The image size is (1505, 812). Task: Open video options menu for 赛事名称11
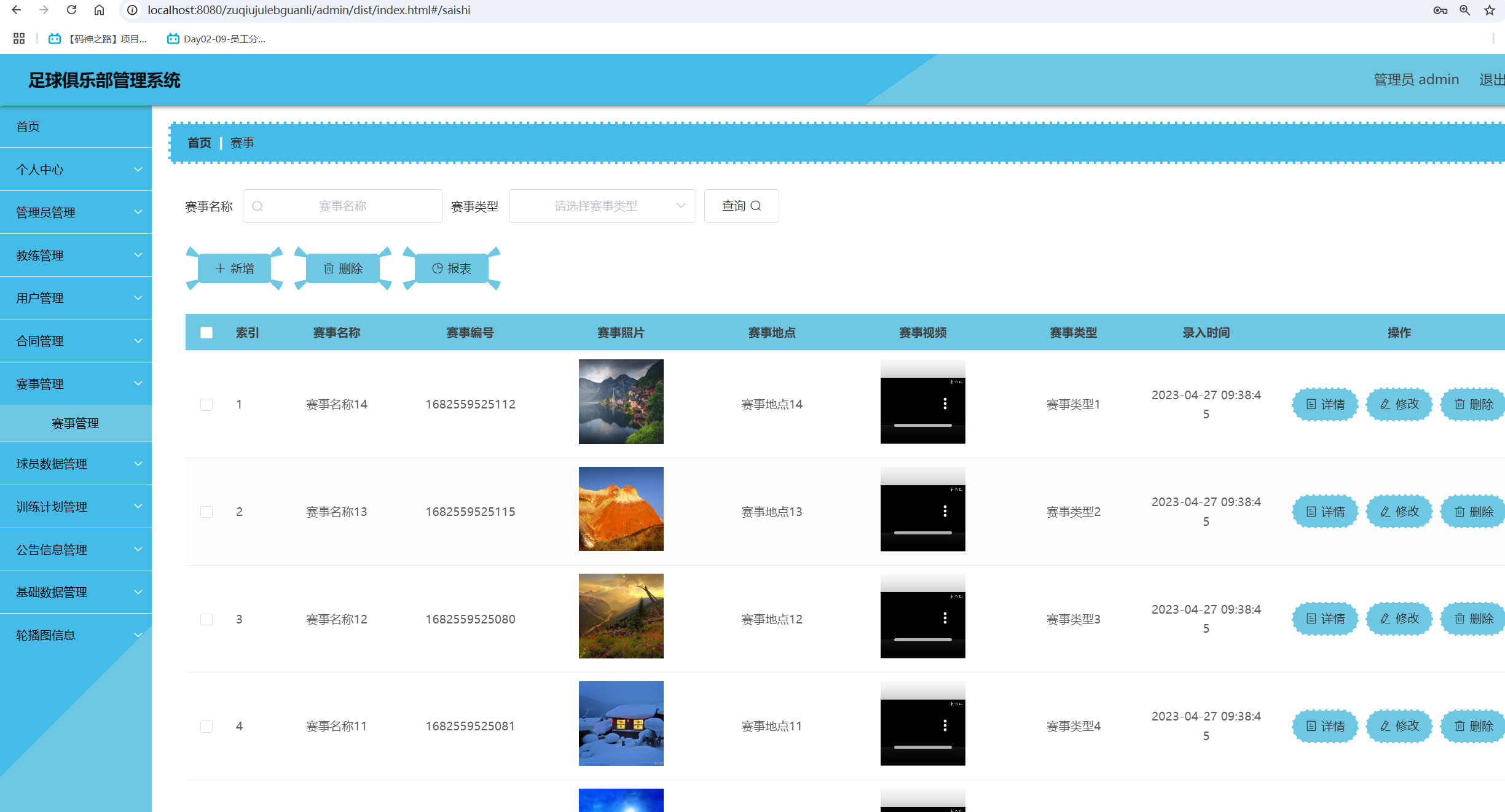(x=945, y=725)
